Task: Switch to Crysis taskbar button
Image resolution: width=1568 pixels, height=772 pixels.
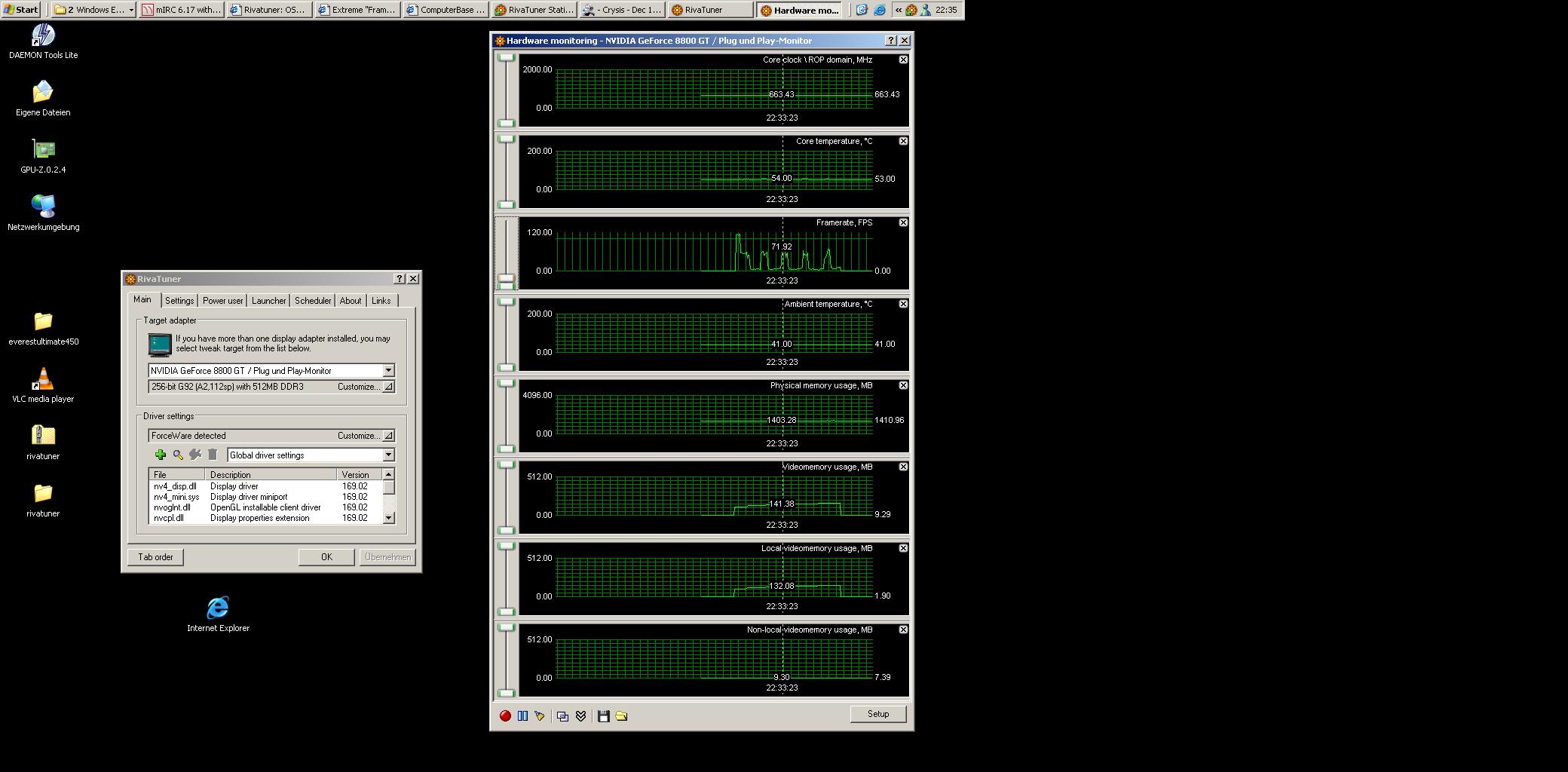Action: tap(623, 10)
